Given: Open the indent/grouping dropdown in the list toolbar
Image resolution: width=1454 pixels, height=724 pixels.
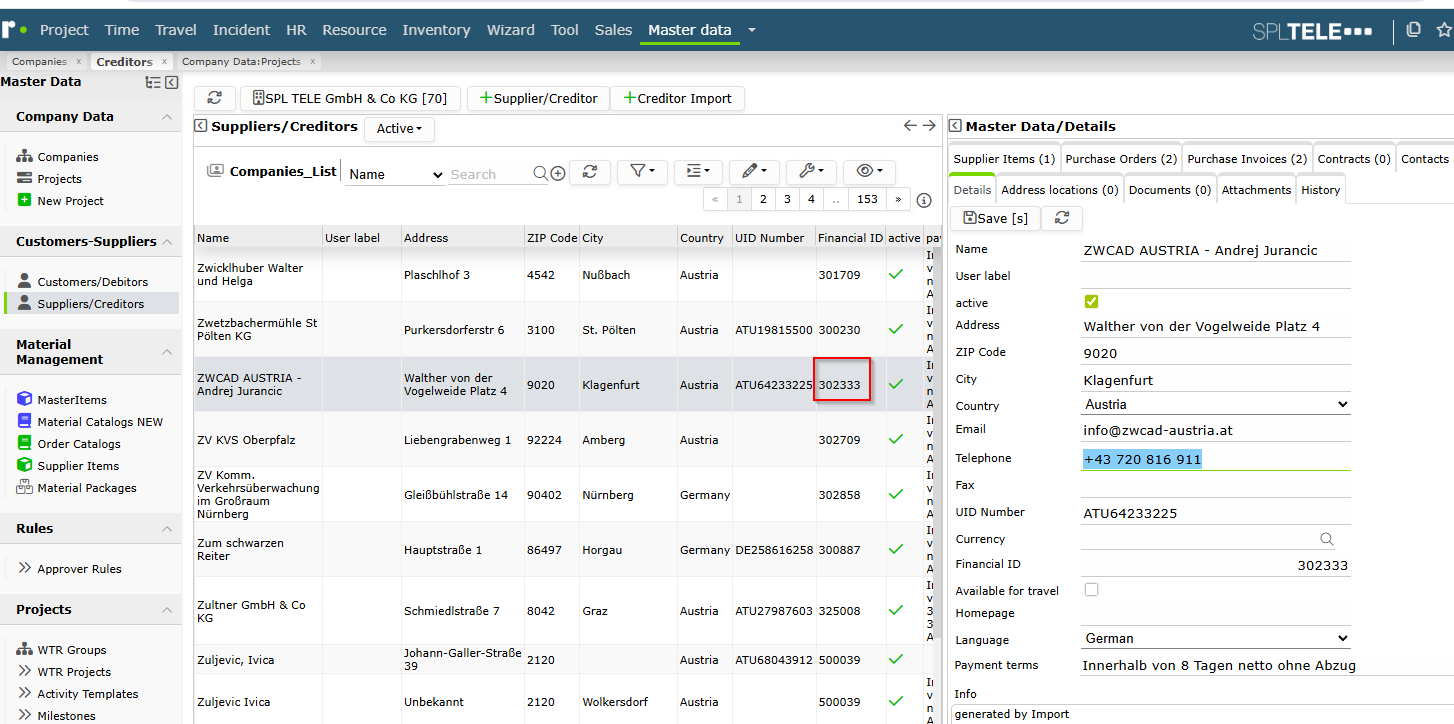Looking at the screenshot, I should (698, 172).
